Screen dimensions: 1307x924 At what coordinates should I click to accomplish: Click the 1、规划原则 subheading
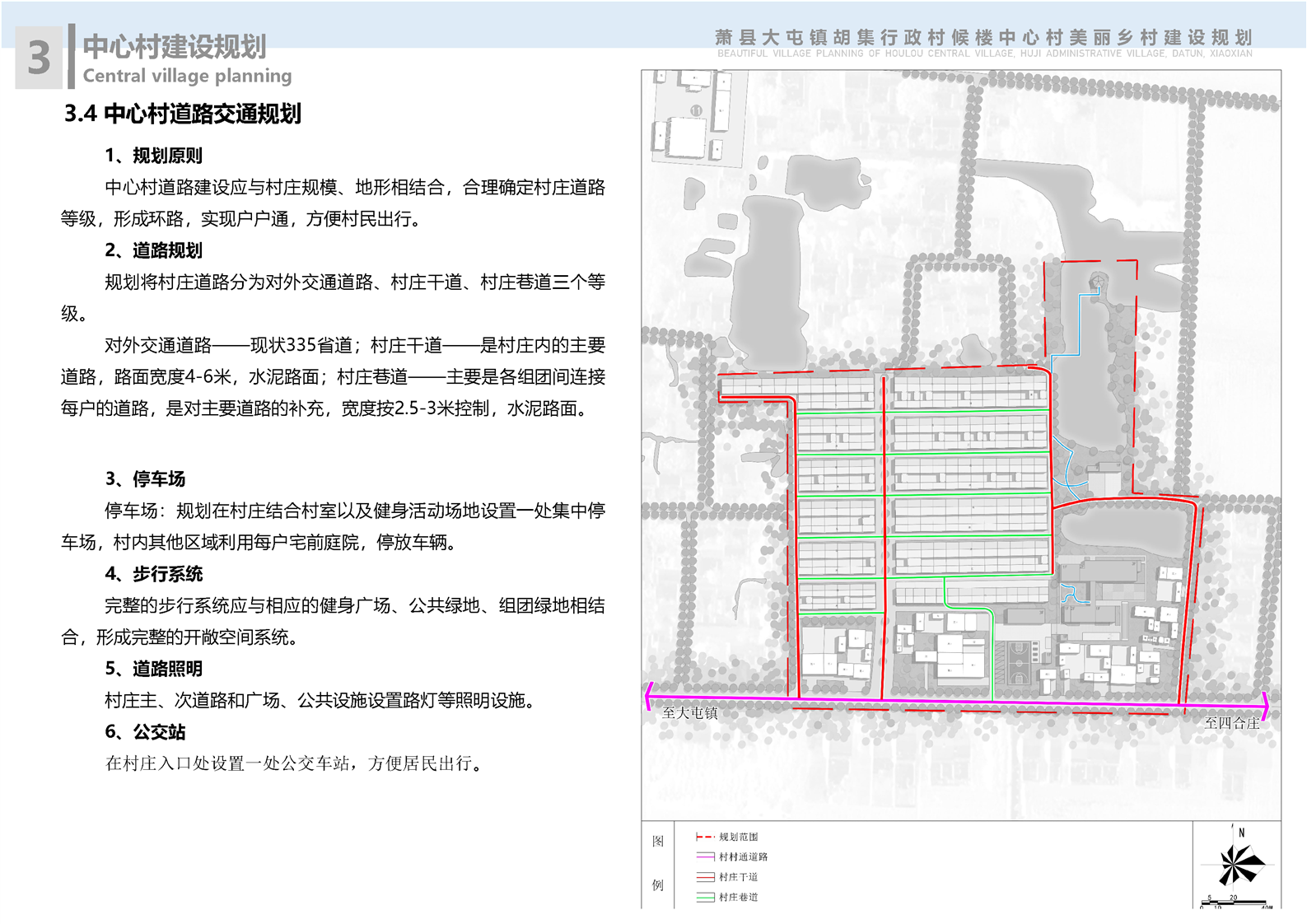153,156
